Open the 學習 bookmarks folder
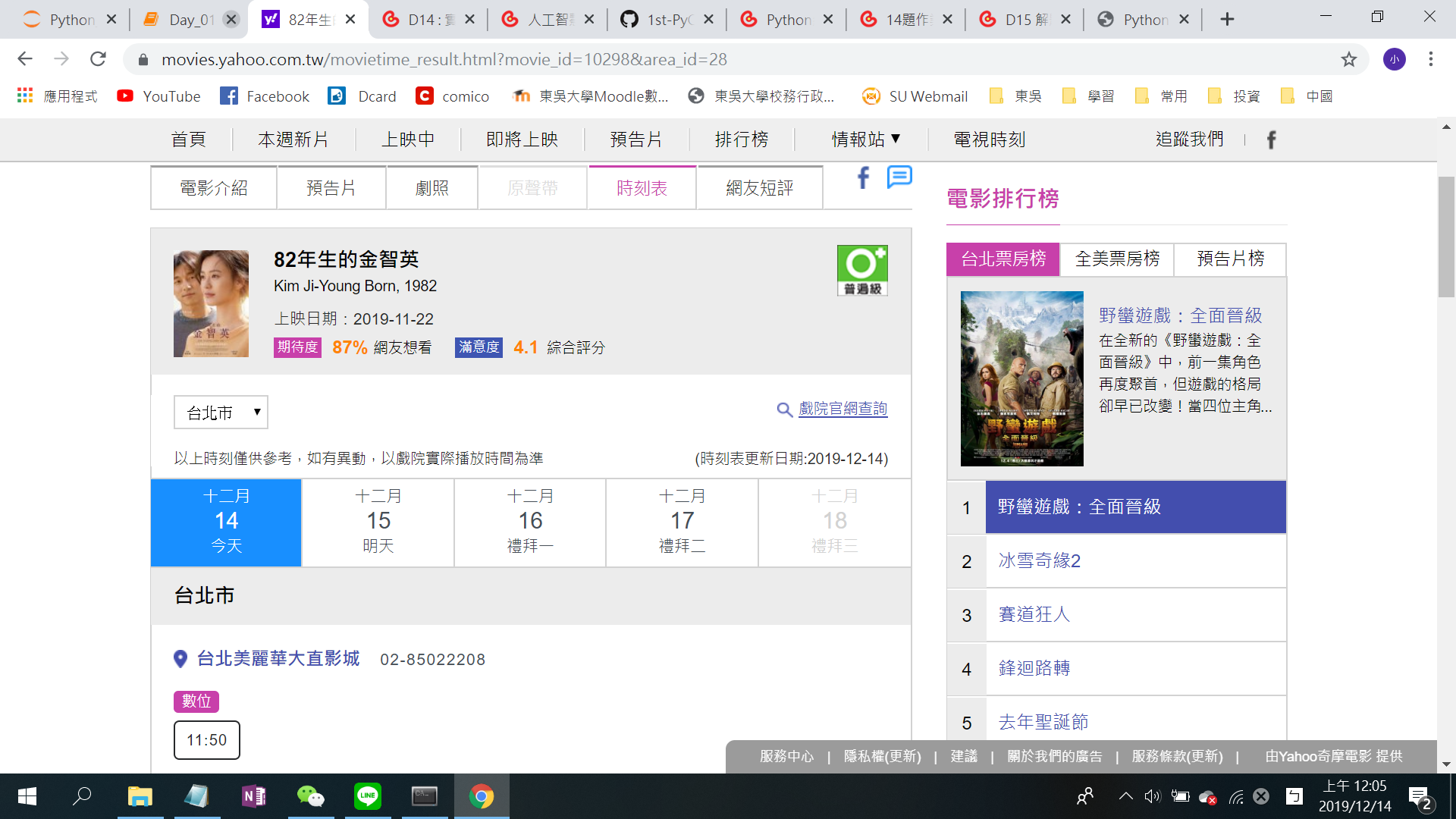The width and height of the screenshot is (1456, 819). click(x=1089, y=96)
